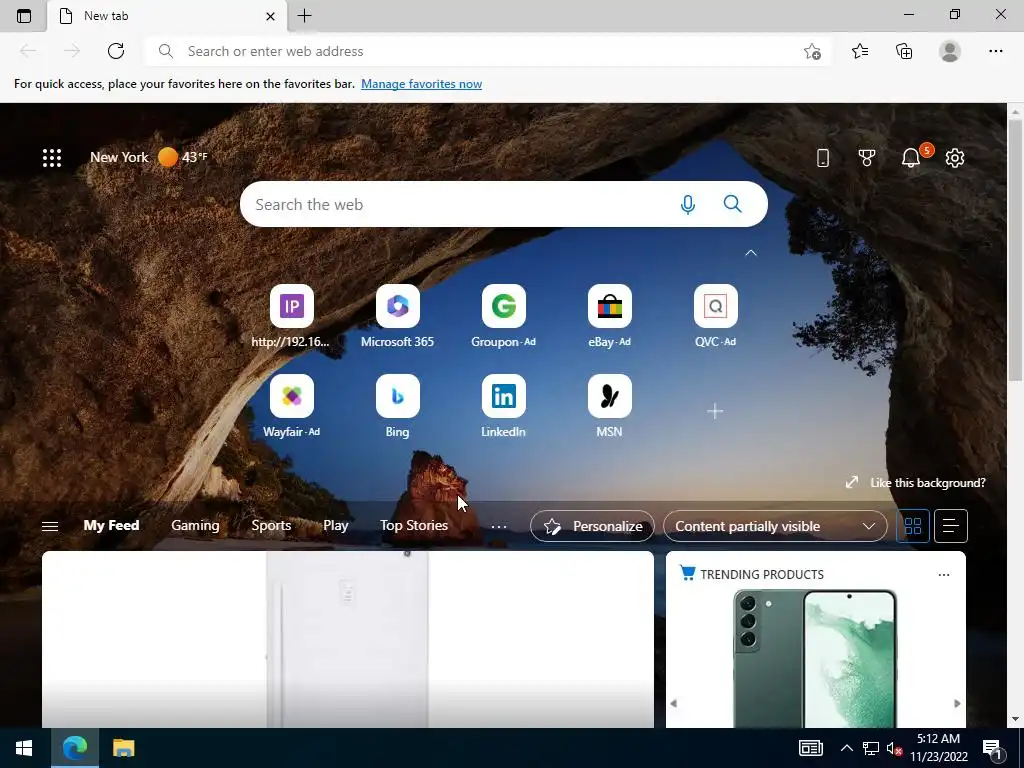
Task: Click Manage favorites now link
Action: click(x=421, y=84)
